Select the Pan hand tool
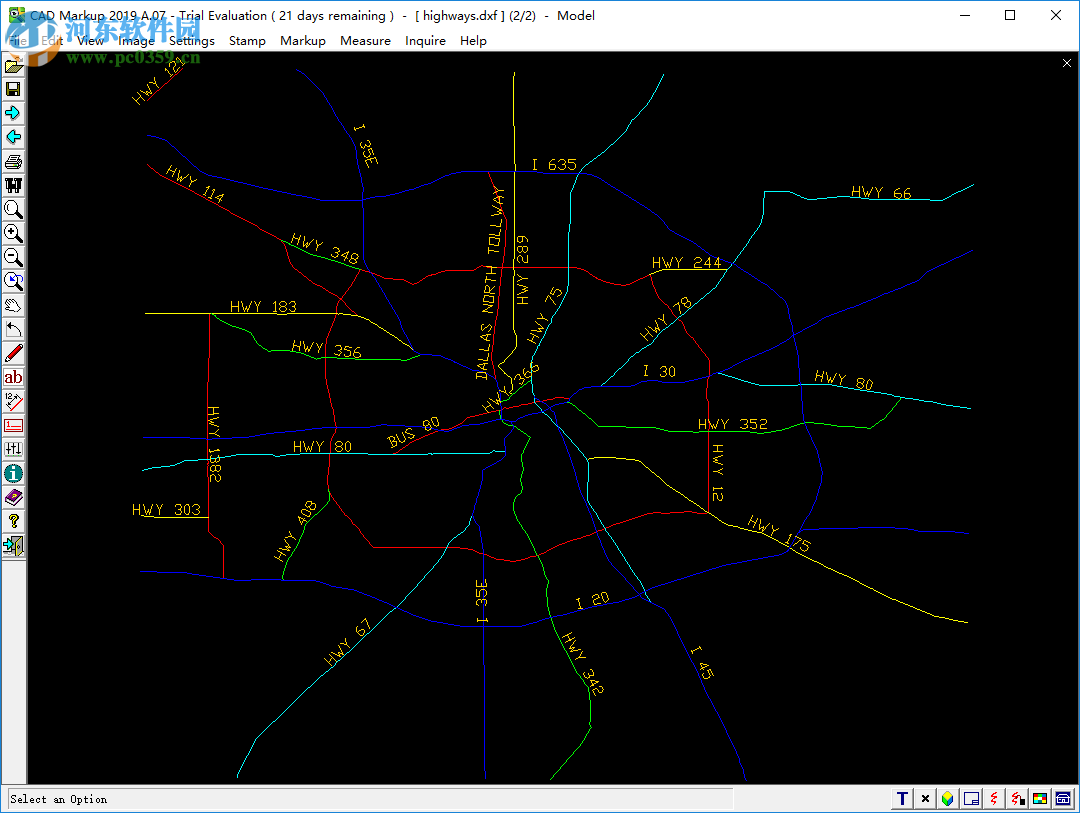The height and width of the screenshot is (813, 1080). click(x=13, y=305)
